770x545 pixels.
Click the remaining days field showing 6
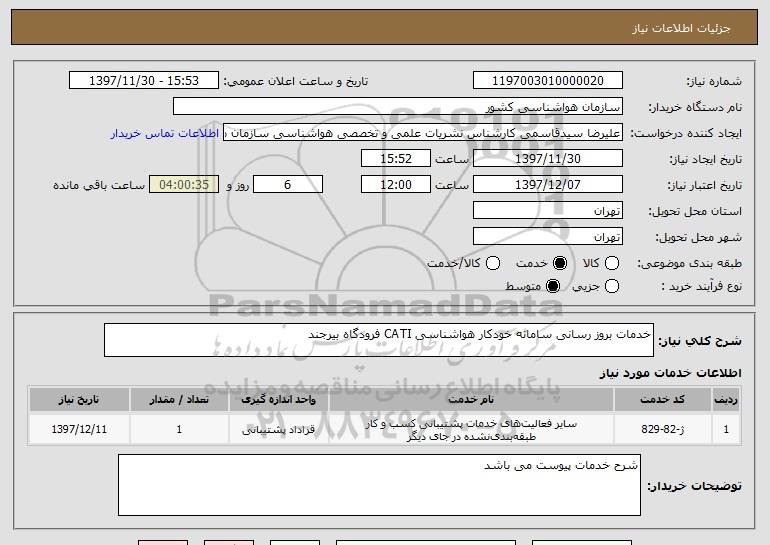point(288,185)
